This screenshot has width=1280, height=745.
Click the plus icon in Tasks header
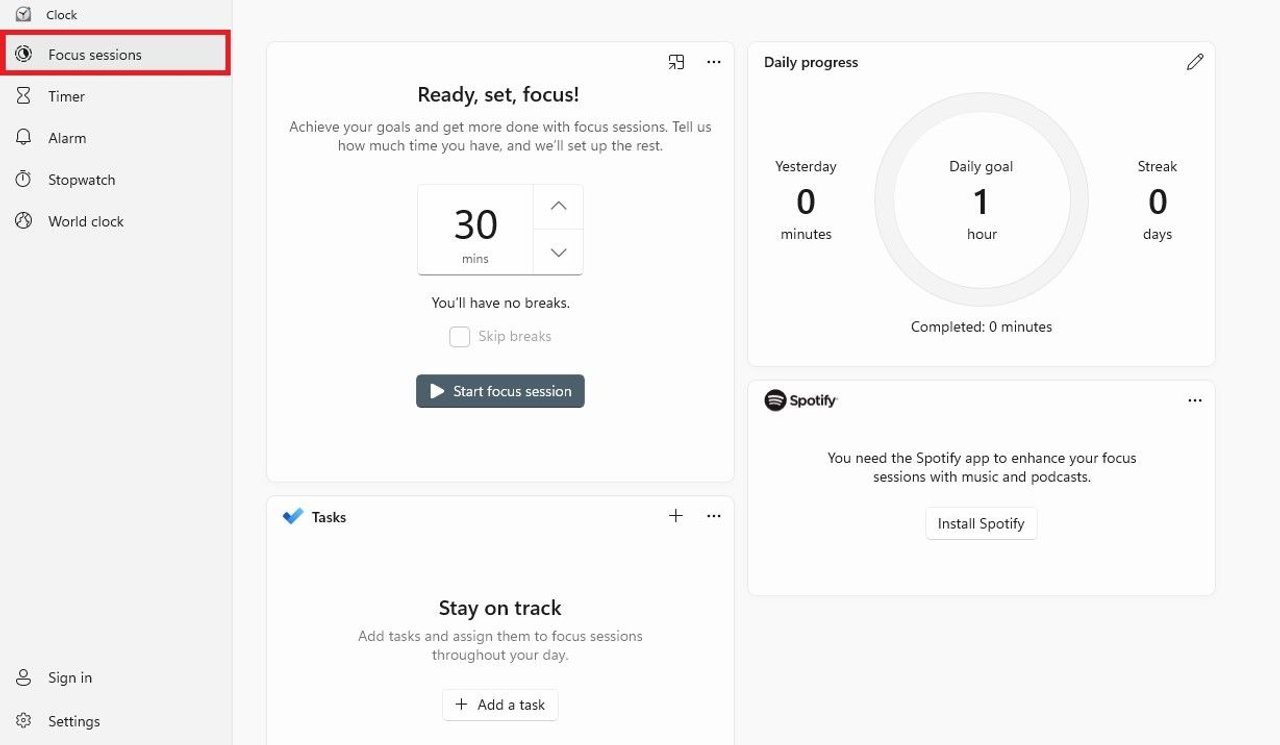676,516
